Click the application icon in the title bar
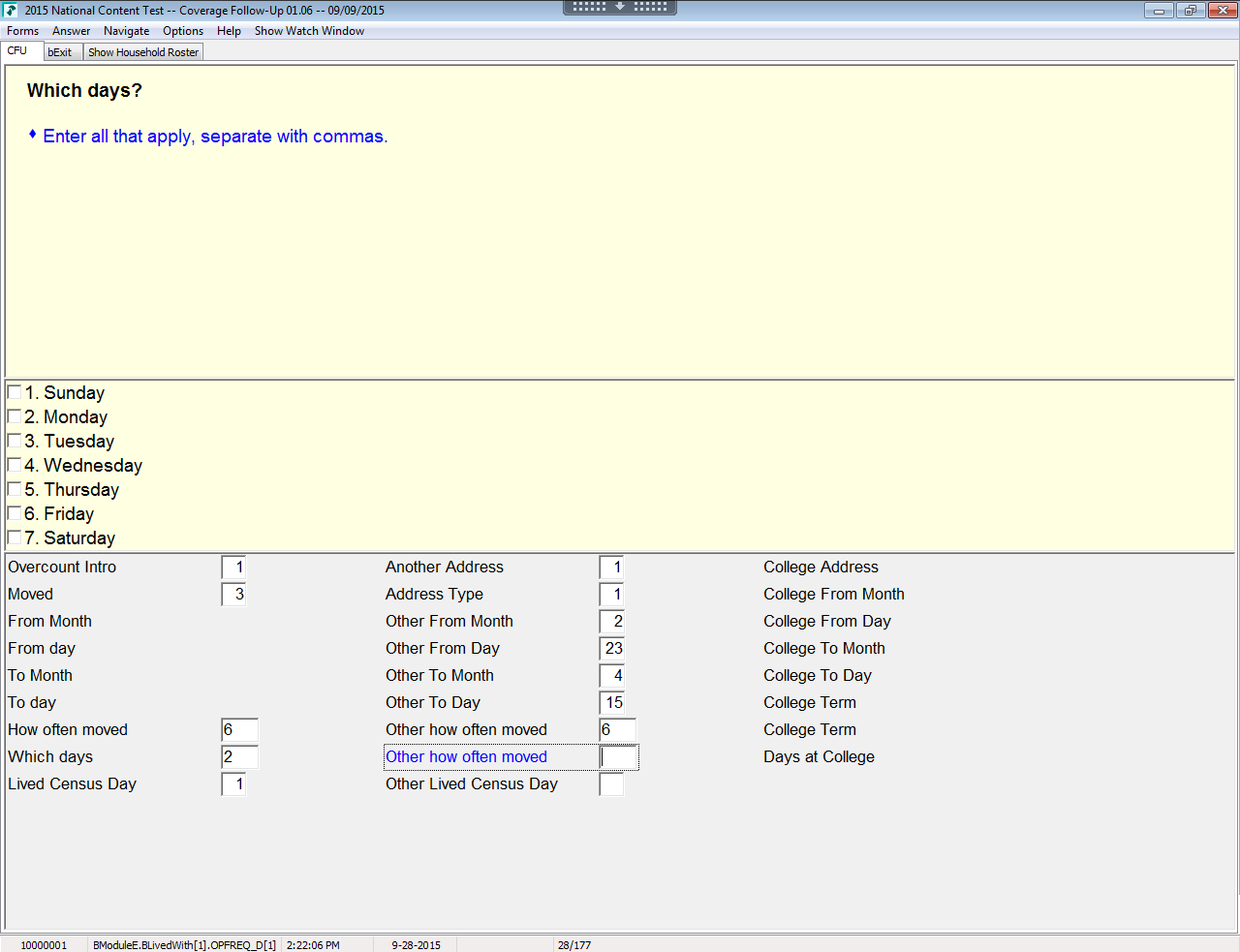1240x952 pixels. (x=11, y=11)
